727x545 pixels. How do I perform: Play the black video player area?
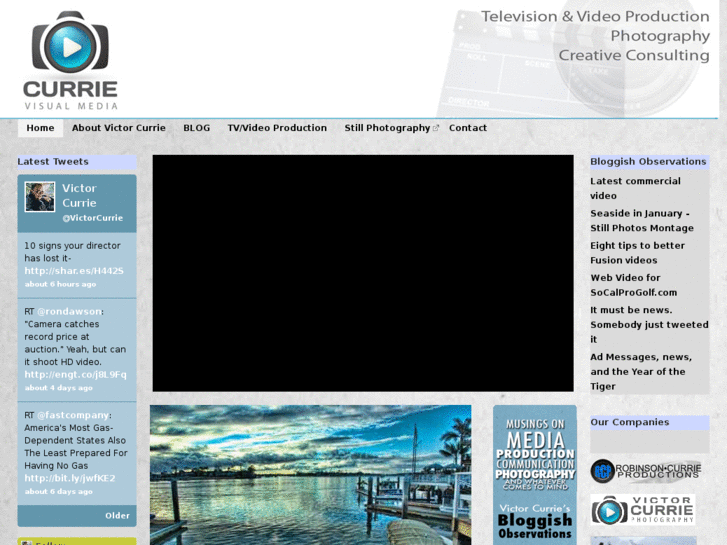[363, 273]
